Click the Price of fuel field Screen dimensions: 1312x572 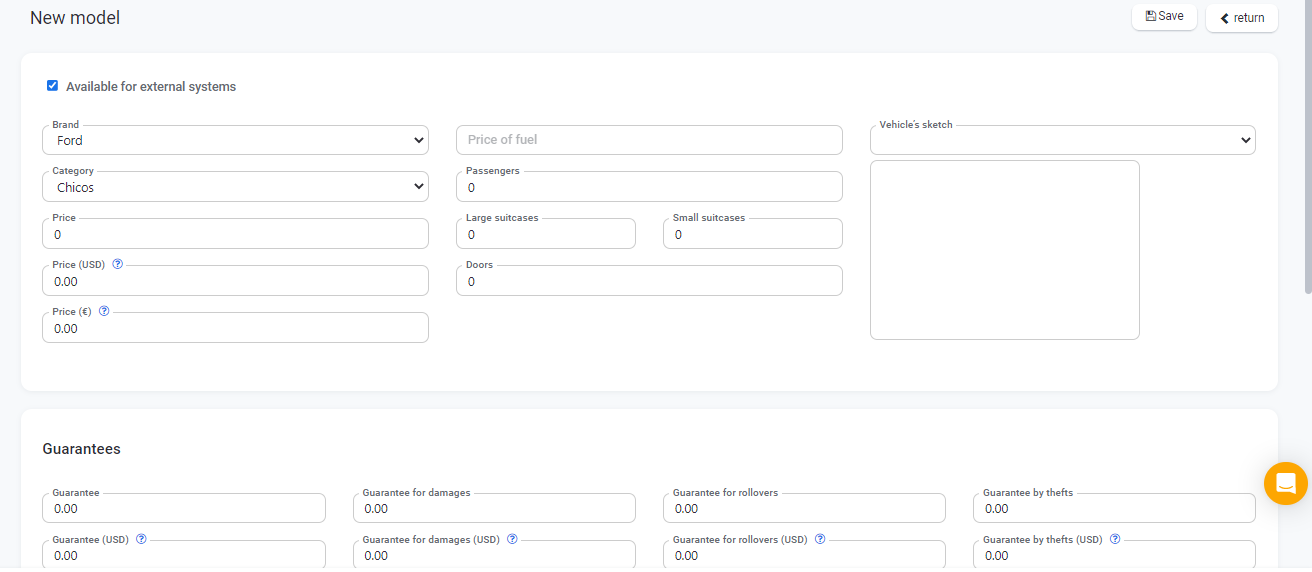(649, 140)
